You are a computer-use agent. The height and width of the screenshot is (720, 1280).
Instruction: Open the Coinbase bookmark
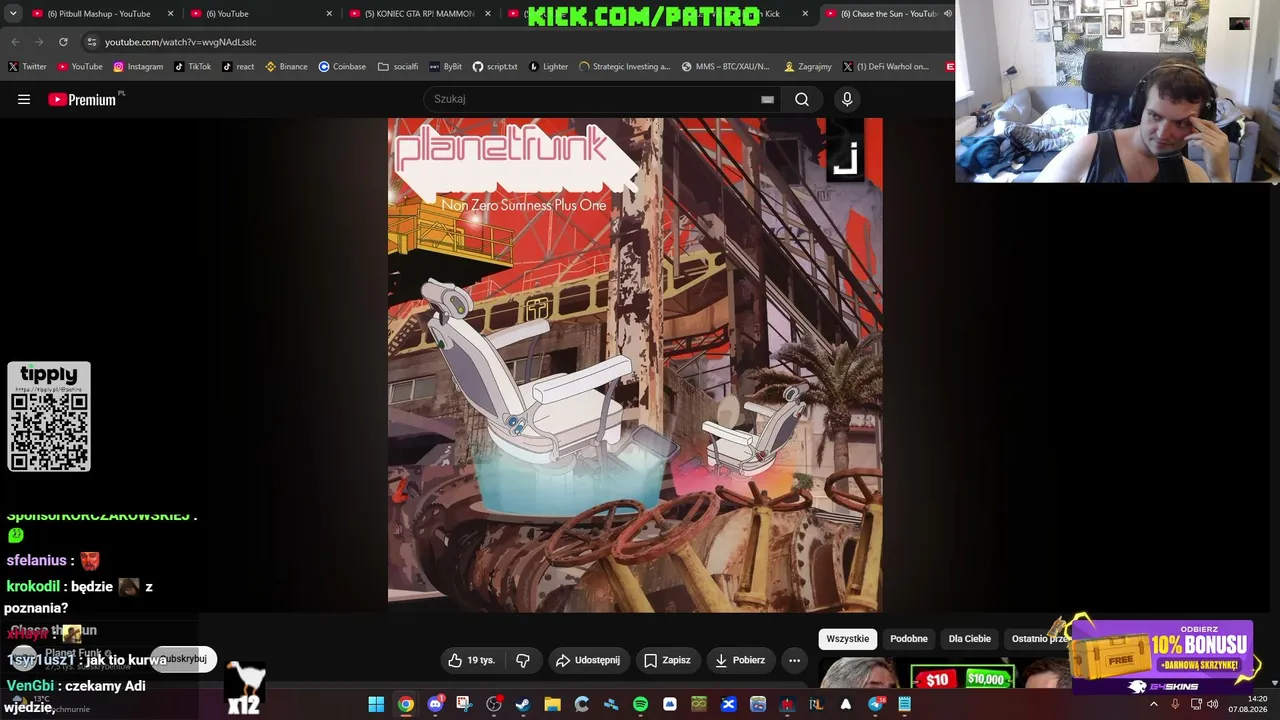click(x=342, y=67)
